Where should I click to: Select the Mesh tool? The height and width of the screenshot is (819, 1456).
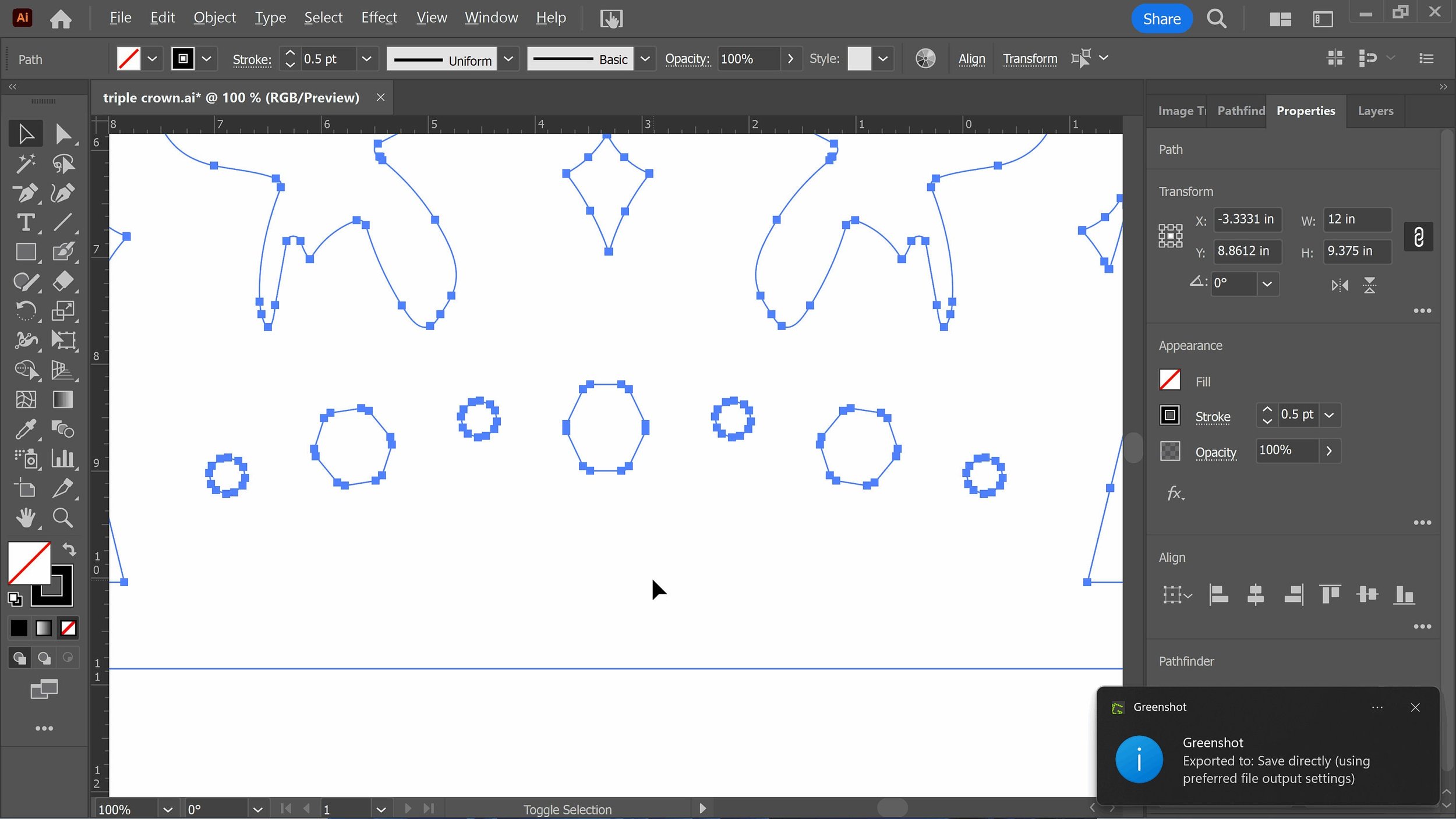(x=26, y=399)
